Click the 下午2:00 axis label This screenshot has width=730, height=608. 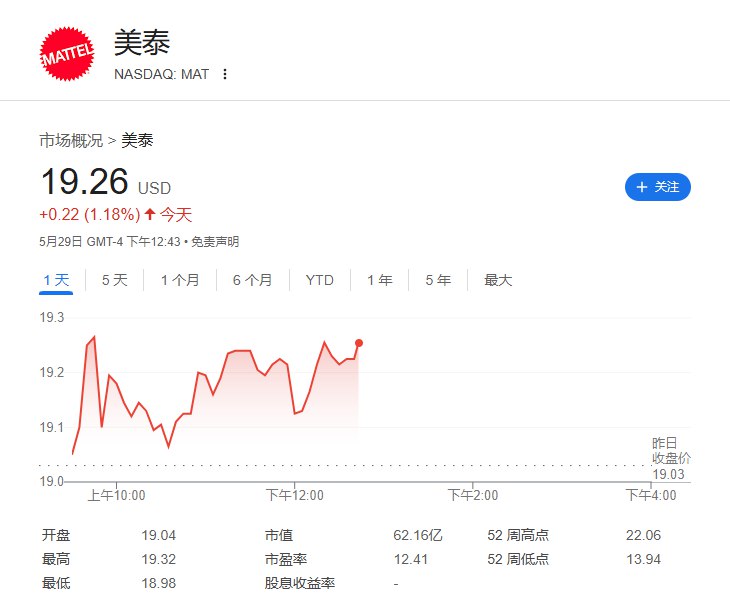click(x=473, y=495)
